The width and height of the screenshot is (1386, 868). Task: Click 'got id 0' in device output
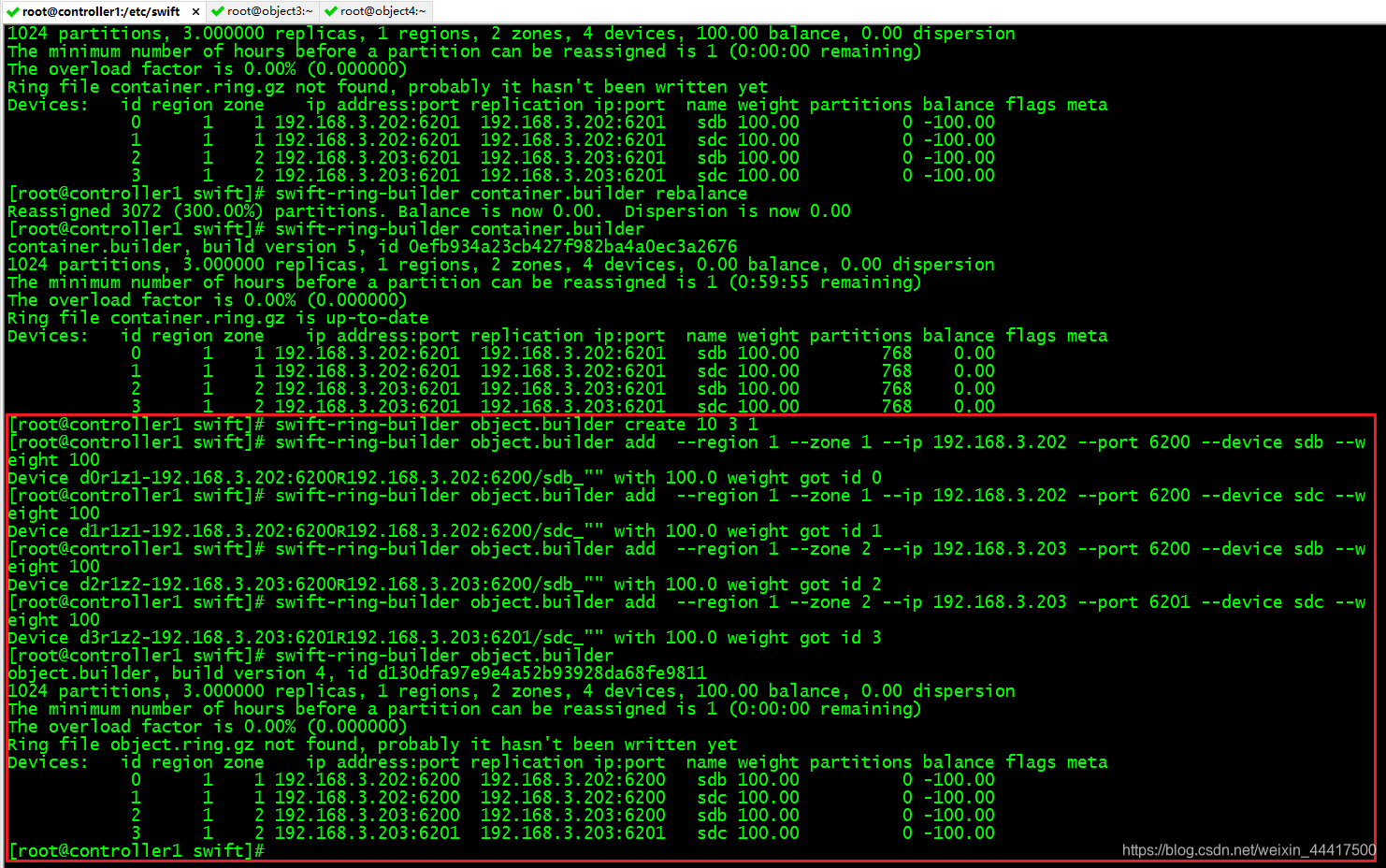(840, 478)
